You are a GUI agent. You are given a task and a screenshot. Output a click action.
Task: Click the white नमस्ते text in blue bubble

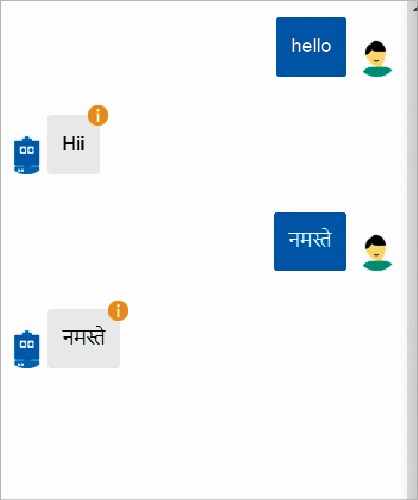pyautogui.click(x=310, y=239)
